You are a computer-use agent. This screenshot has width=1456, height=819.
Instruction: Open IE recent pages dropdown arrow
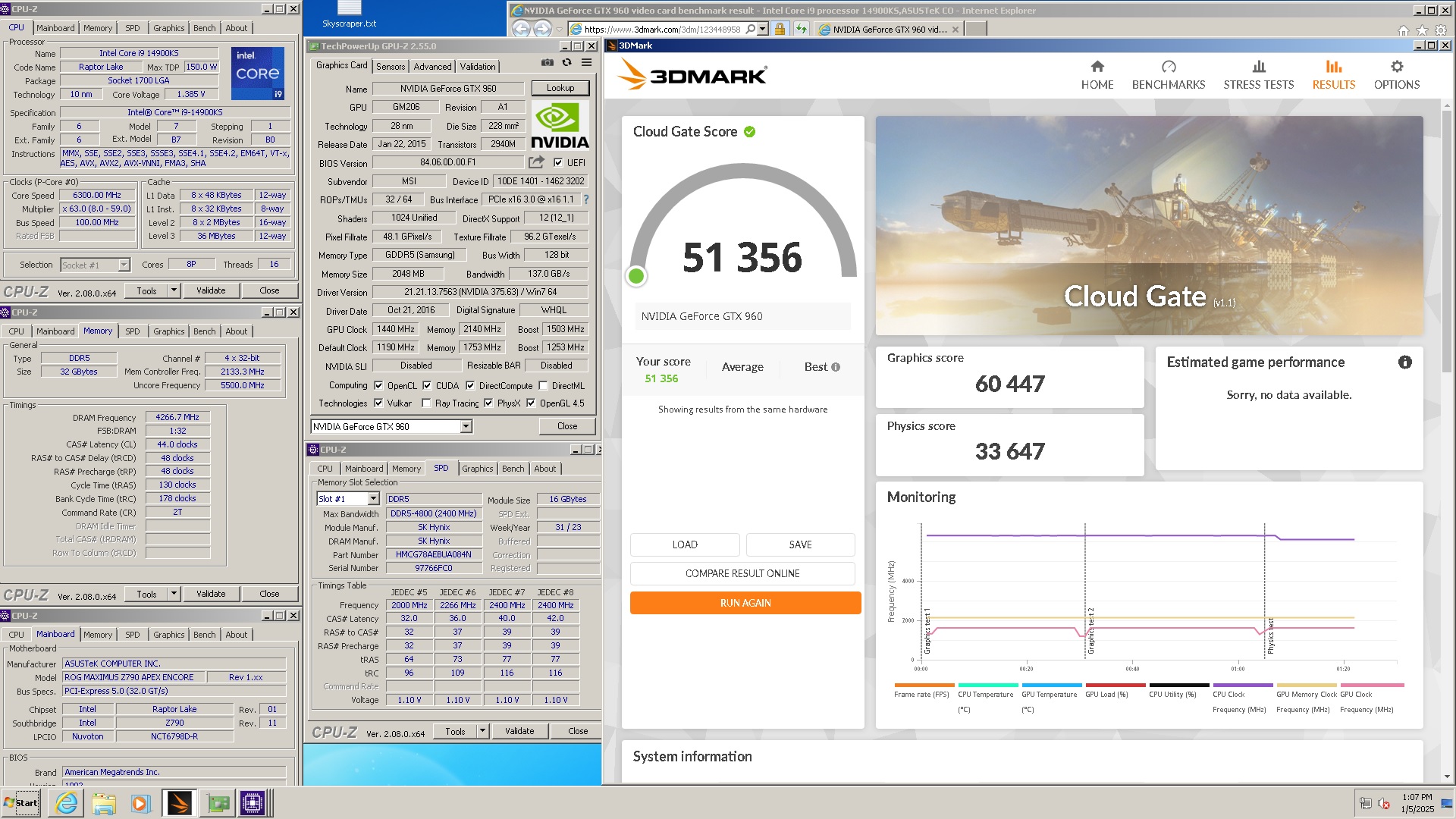559,30
